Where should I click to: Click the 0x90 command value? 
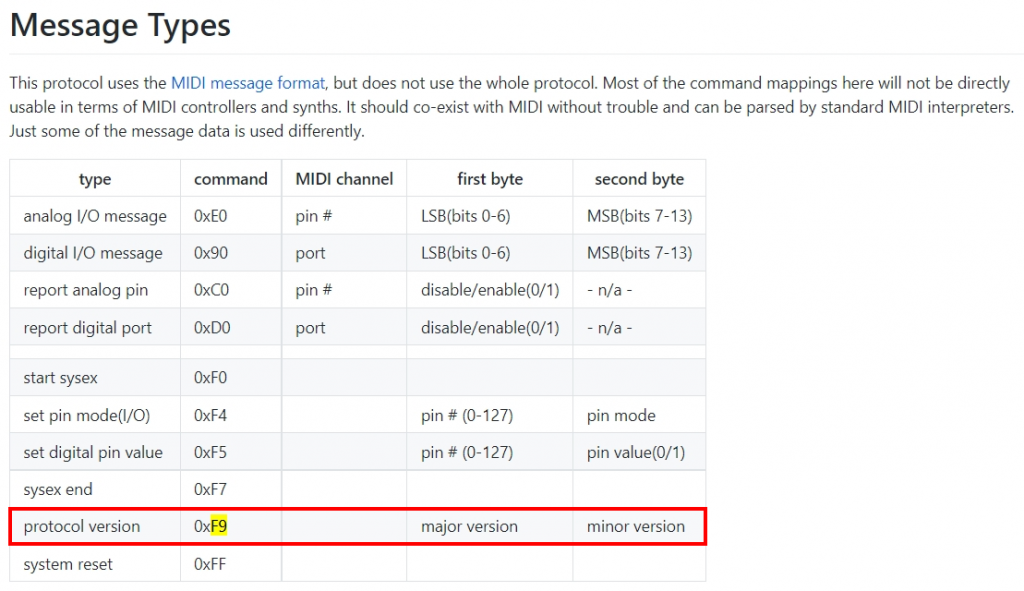point(211,253)
